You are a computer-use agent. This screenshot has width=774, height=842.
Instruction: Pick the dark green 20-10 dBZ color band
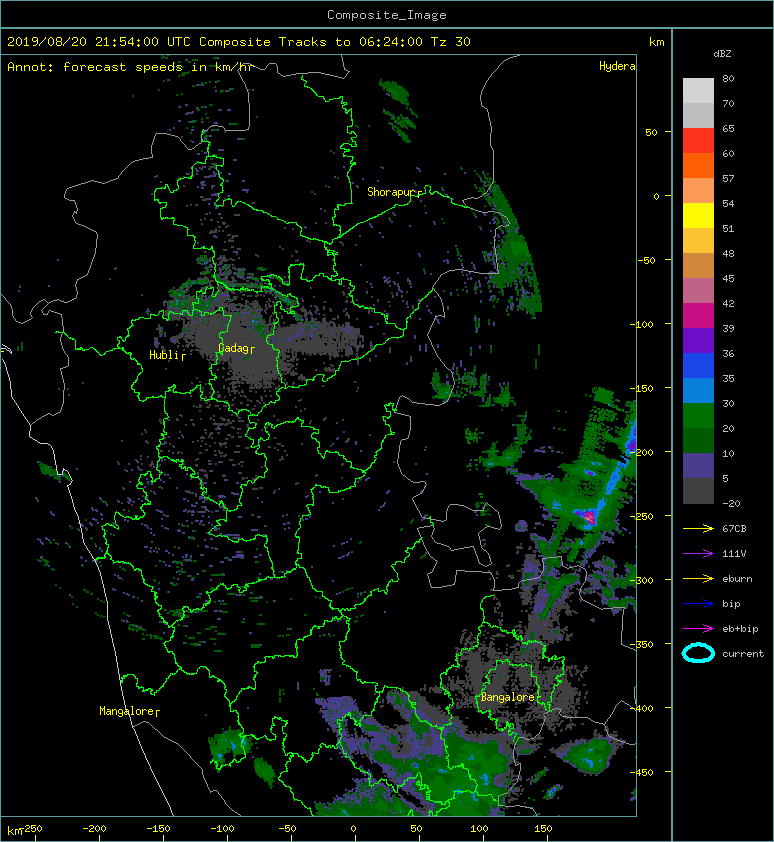click(698, 441)
